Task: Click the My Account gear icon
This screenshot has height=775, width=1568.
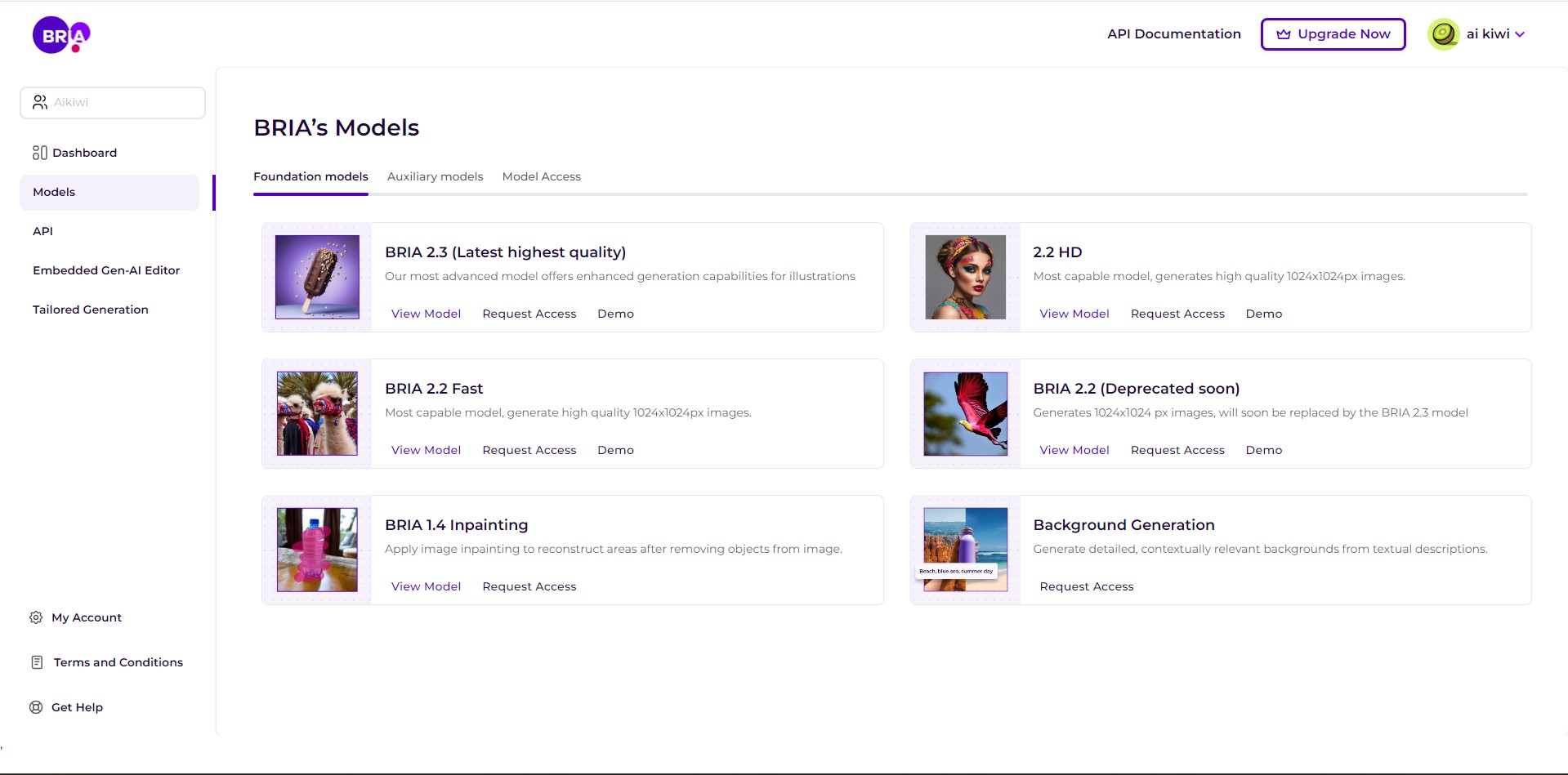Action: 36,617
